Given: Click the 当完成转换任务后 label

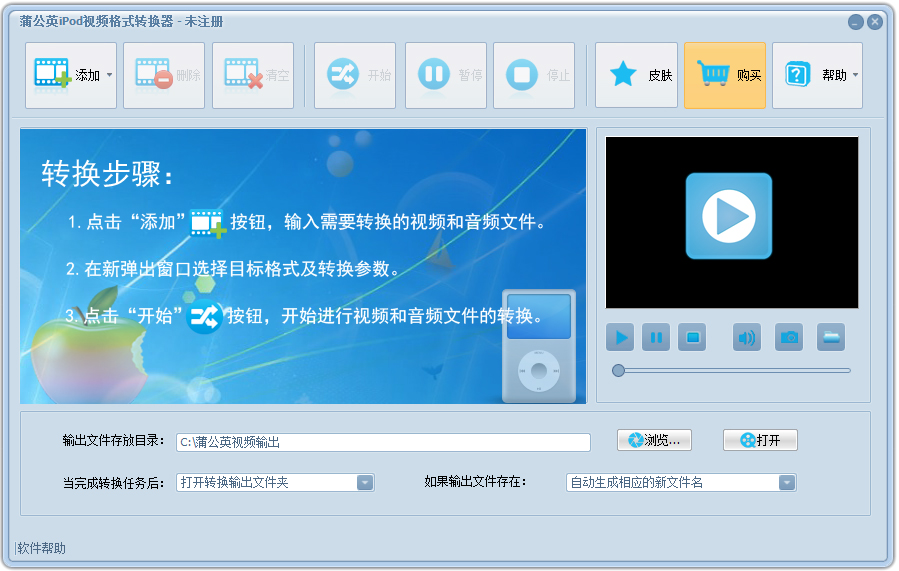Looking at the screenshot, I should coord(113,483).
